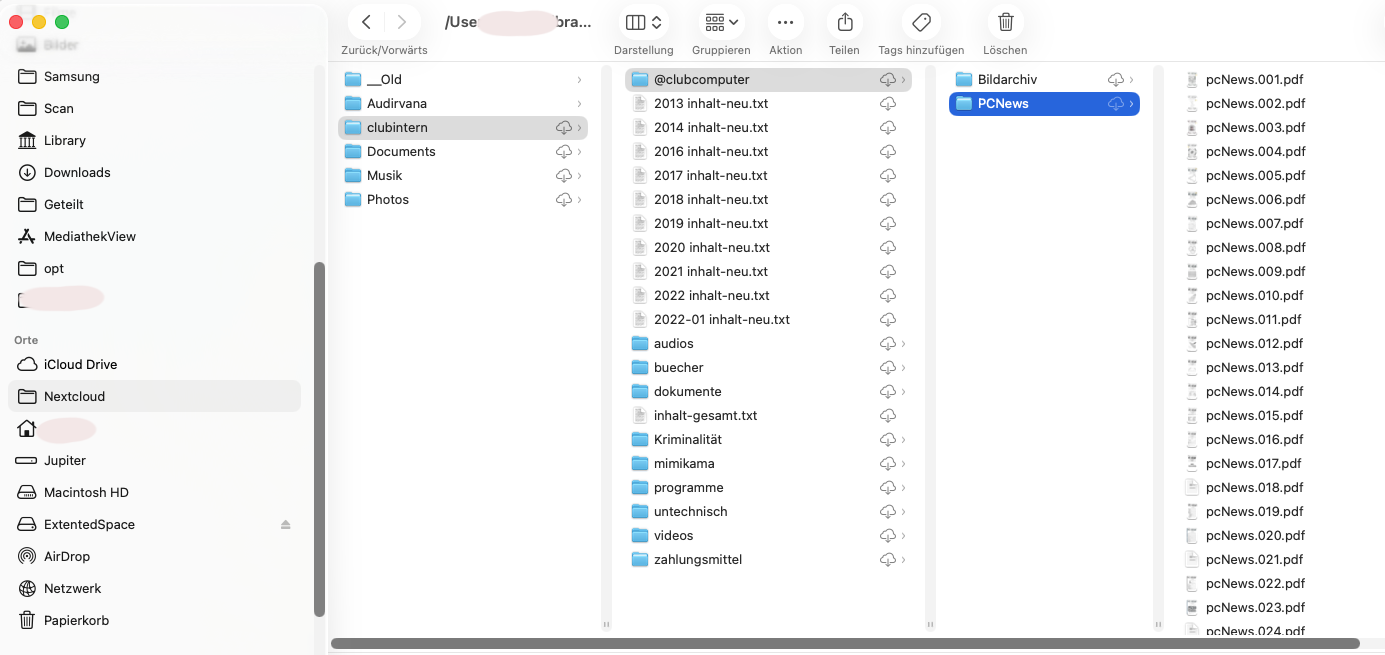
Task: Expand the Audirvana folder chevron
Action: click(x=579, y=104)
